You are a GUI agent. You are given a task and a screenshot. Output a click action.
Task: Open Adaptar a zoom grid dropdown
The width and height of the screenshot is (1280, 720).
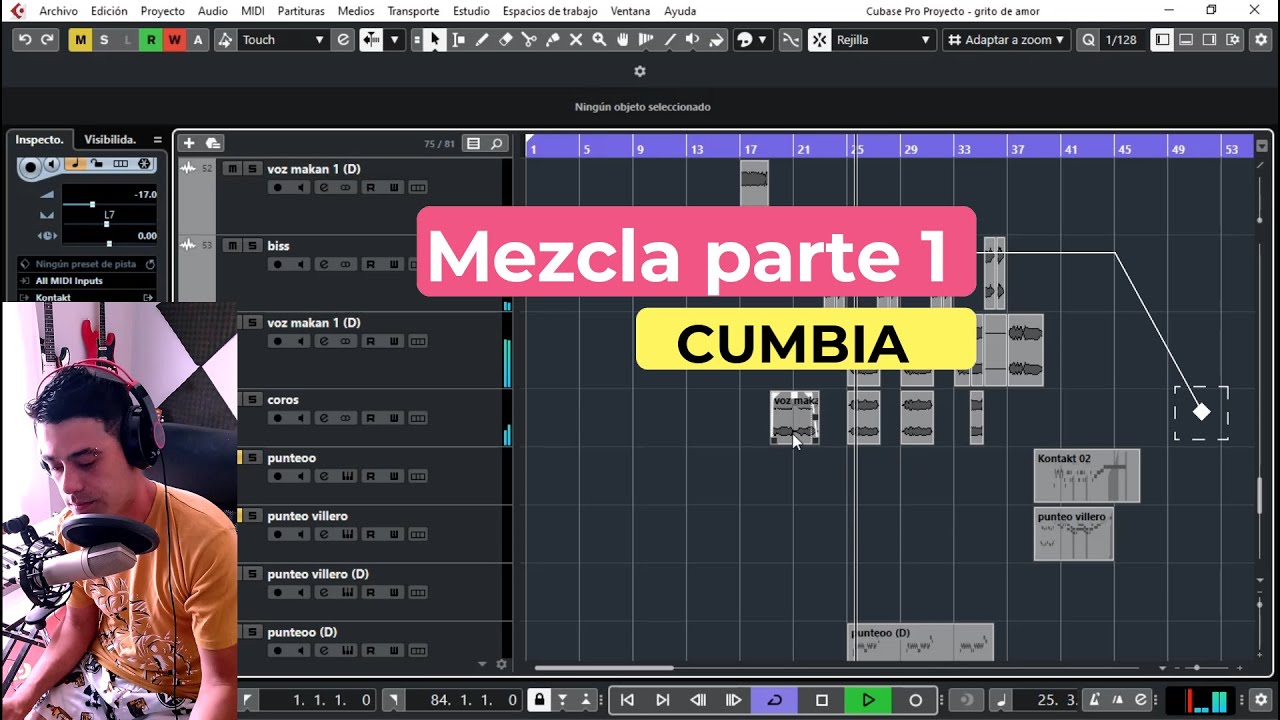[x=1007, y=40]
